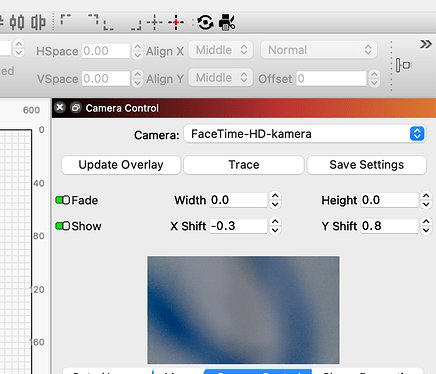
Task: Click the camera refresh overlay toolbar icon
Action: click(205, 22)
